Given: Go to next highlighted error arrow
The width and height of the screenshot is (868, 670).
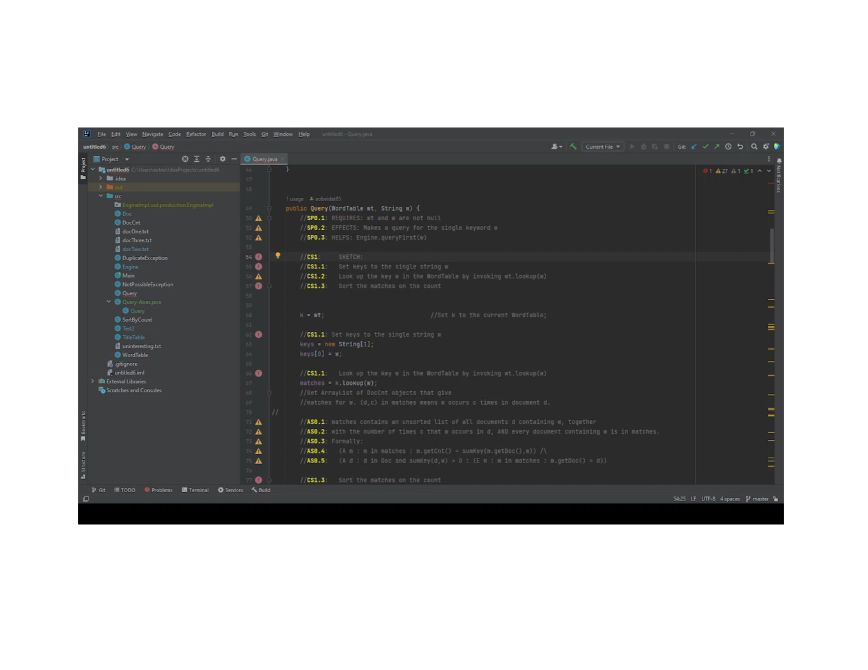Looking at the screenshot, I should coord(769,171).
